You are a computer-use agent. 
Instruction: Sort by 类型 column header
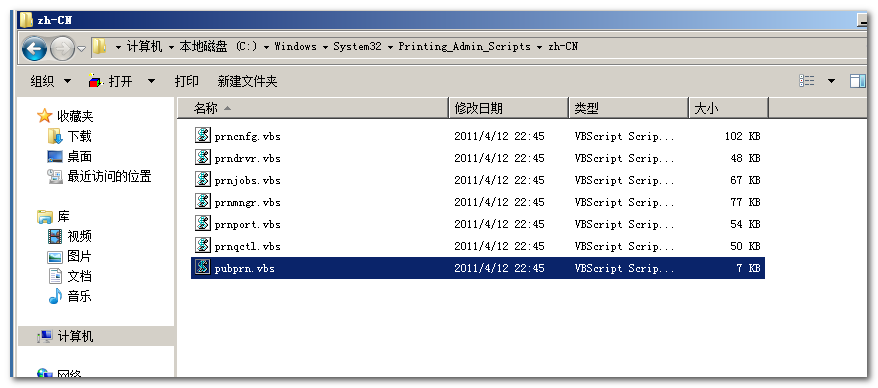(629, 108)
